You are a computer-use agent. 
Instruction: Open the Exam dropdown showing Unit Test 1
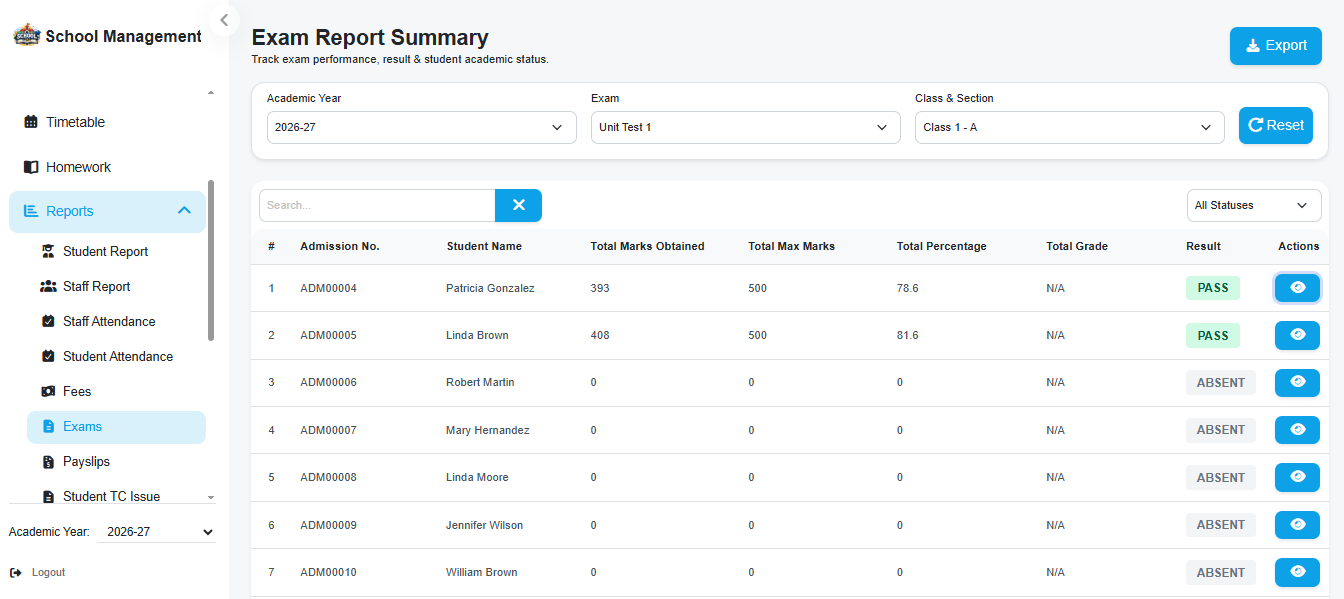[745, 127]
